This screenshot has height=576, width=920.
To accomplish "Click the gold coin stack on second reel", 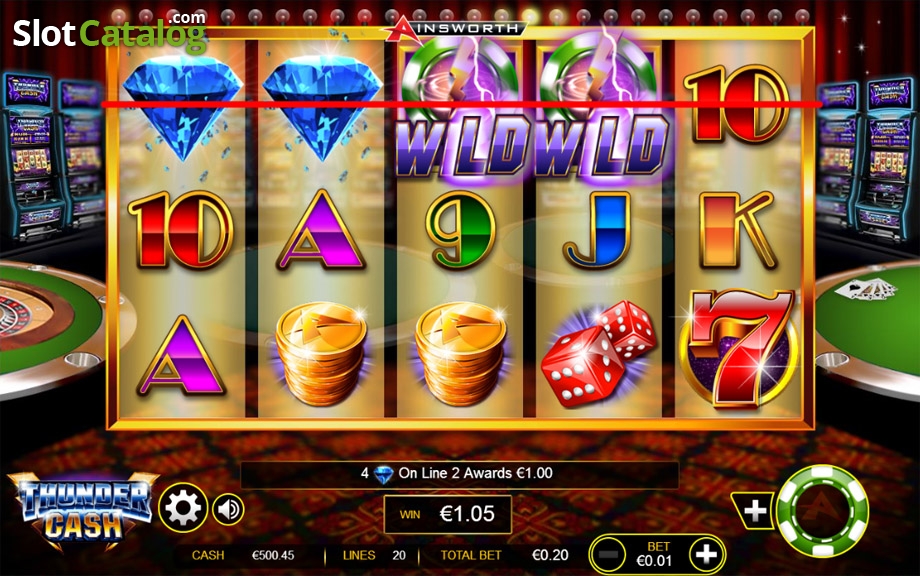I will (x=321, y=354).
